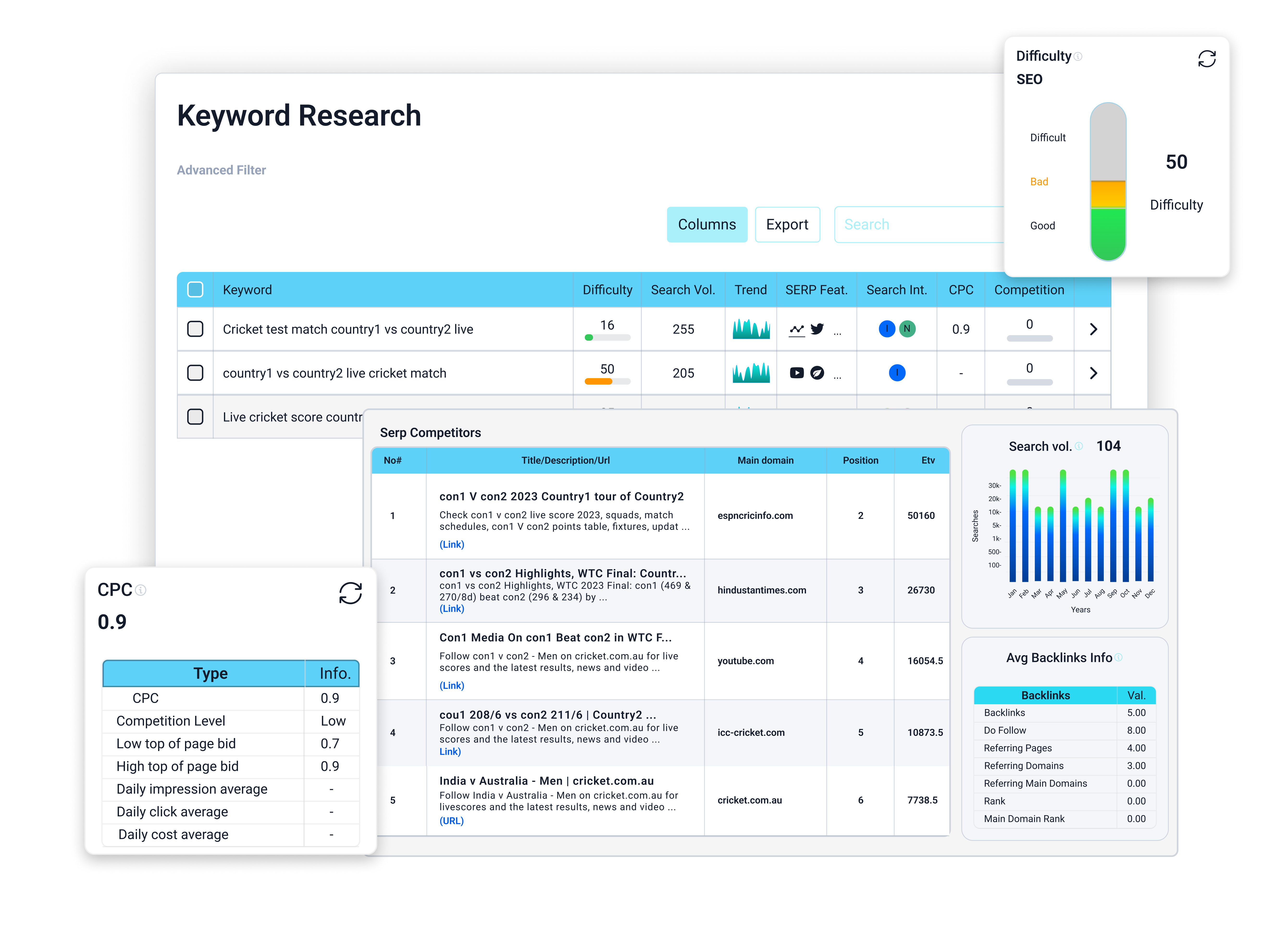Check the 'Cricket test match country1' row checkbox
The image size is (1288, 936).
pos(195,329)
